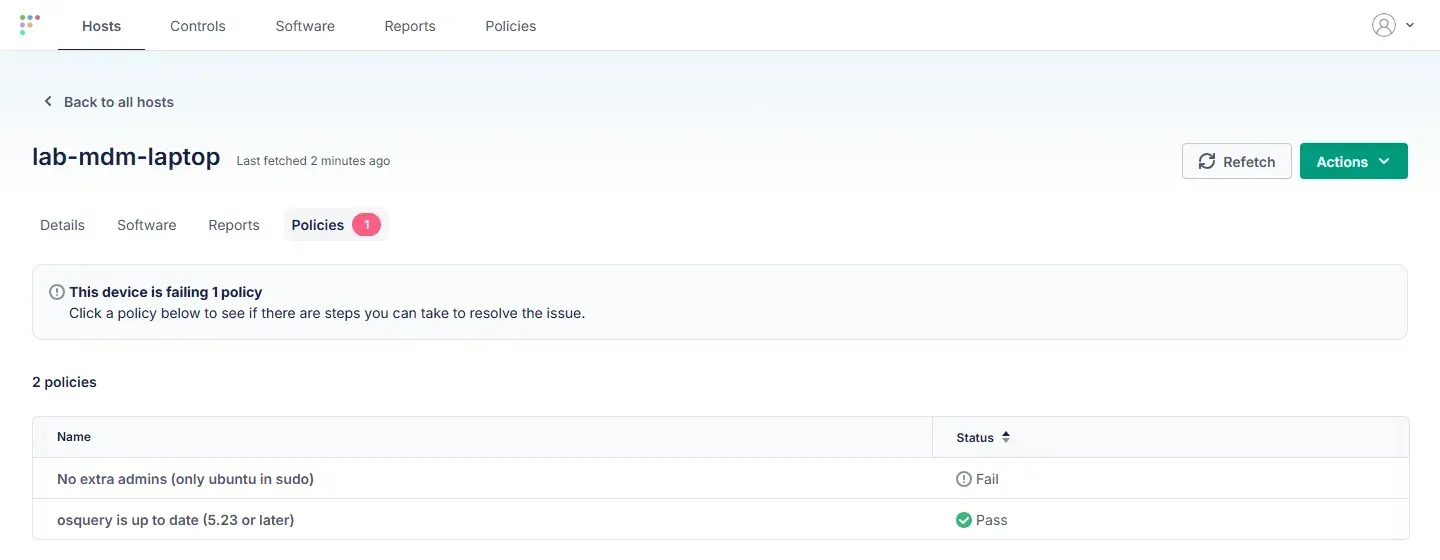The height and width of the screenshot is (560, 1440).
Task: Open the user avatar account menu
Action: click(x=1384, y=25)
